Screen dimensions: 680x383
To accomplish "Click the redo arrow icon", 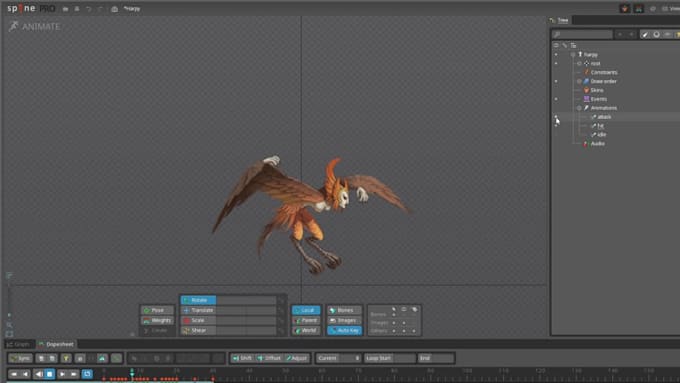I will click(100, 9).
